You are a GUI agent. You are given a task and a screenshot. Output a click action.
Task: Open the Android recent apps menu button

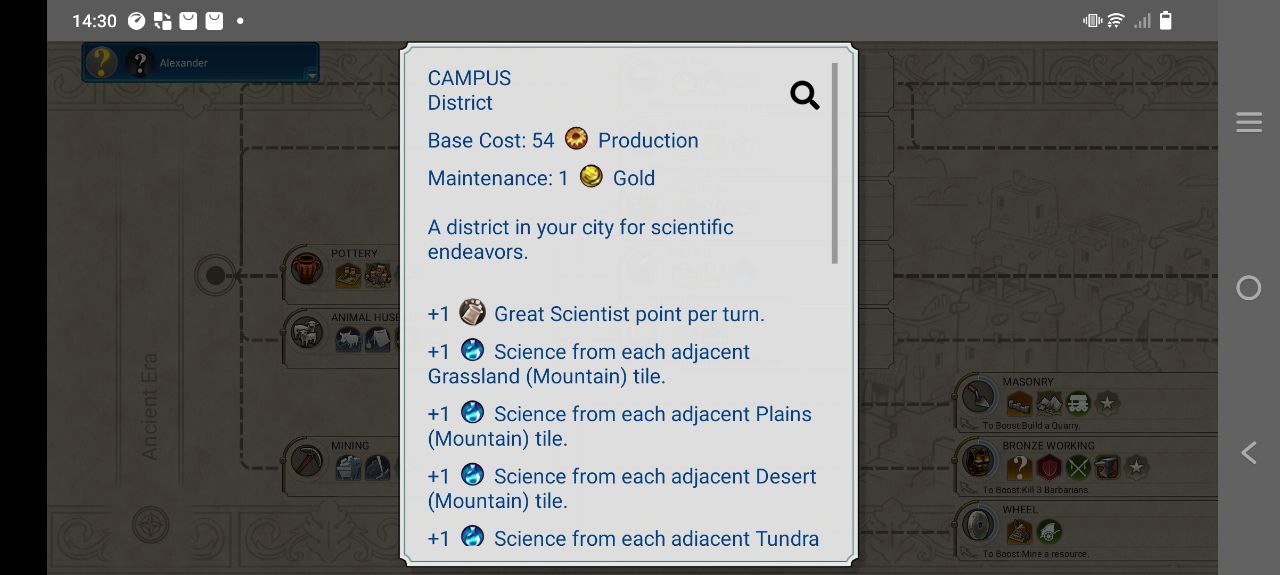(x=1249, y=122)
